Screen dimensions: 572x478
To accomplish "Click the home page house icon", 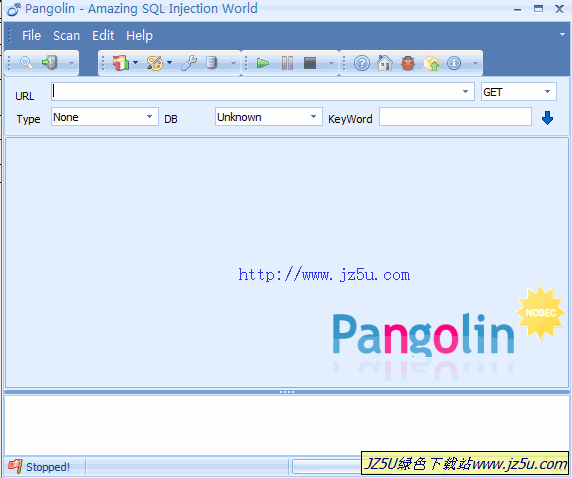I will 385,63.
